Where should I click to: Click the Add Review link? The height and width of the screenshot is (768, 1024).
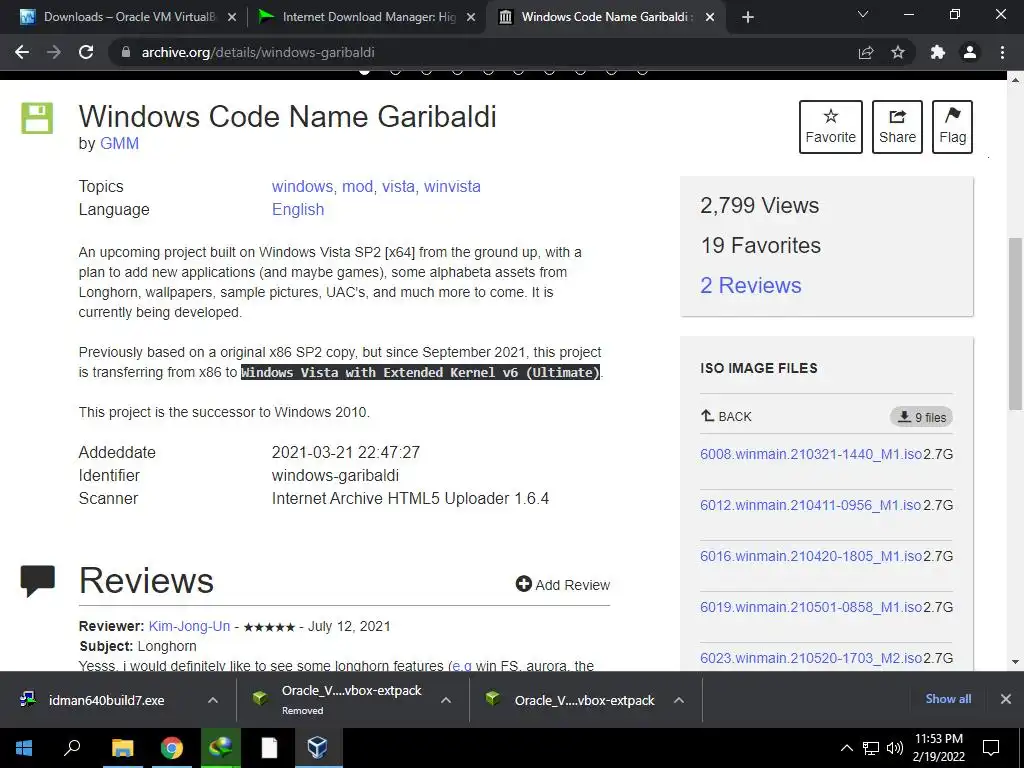[x=563, y=584]
